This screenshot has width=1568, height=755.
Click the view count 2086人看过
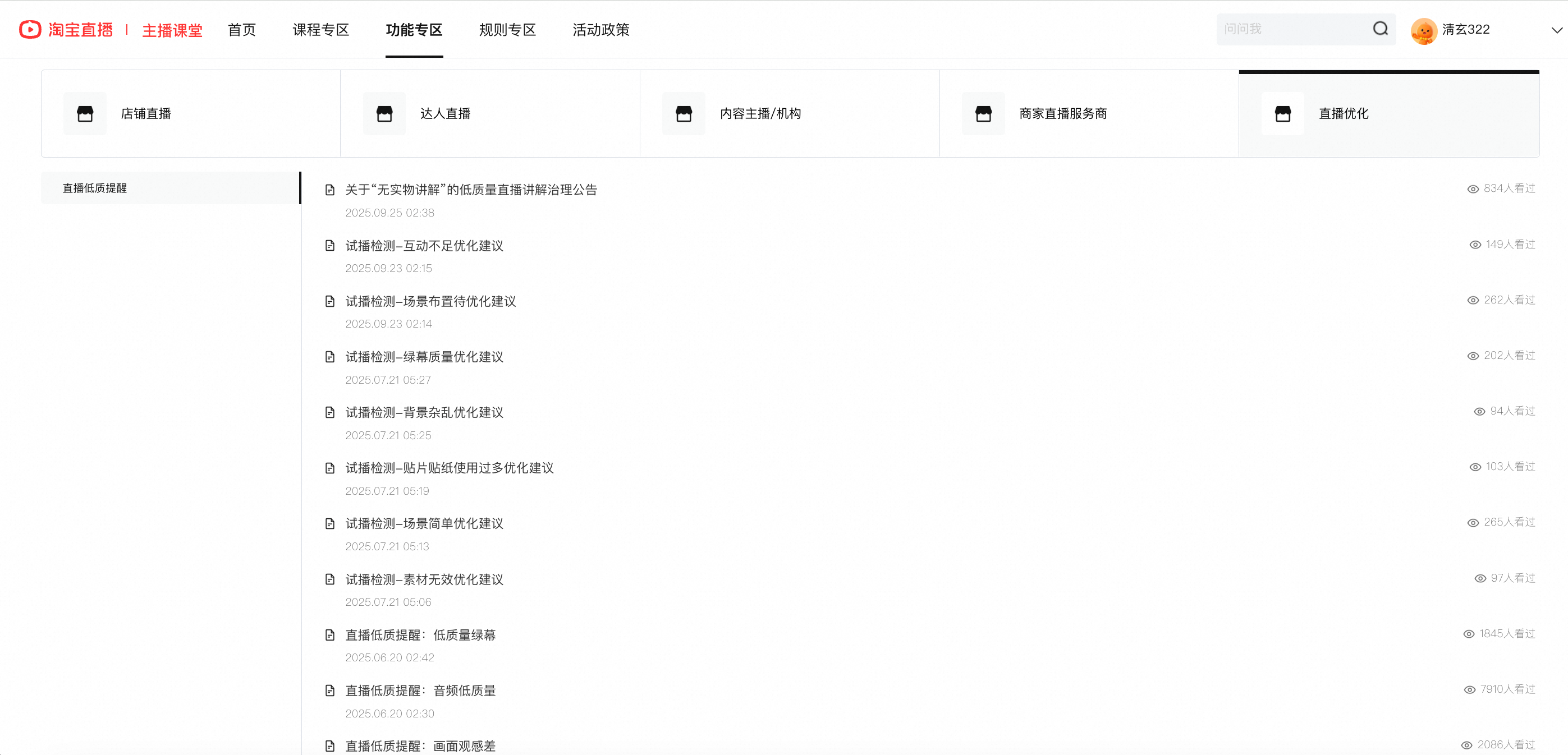1506,745
